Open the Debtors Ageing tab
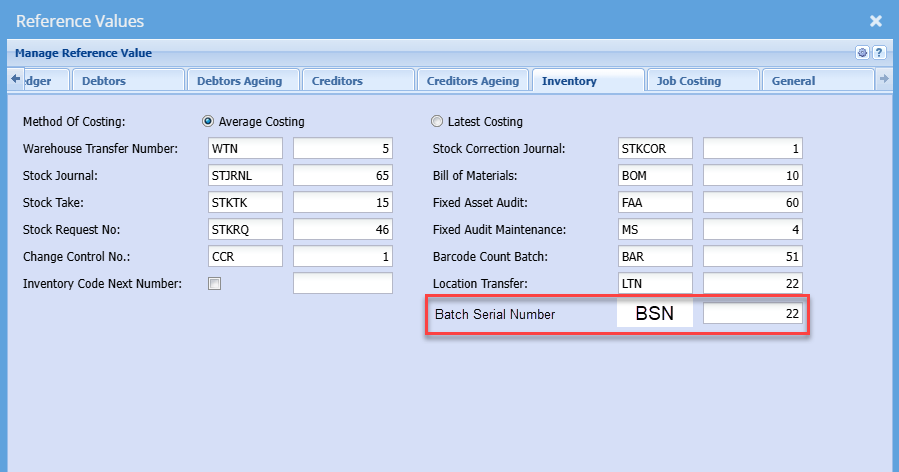899x472 pixels. pyautogui.click(x=241, y=81)
